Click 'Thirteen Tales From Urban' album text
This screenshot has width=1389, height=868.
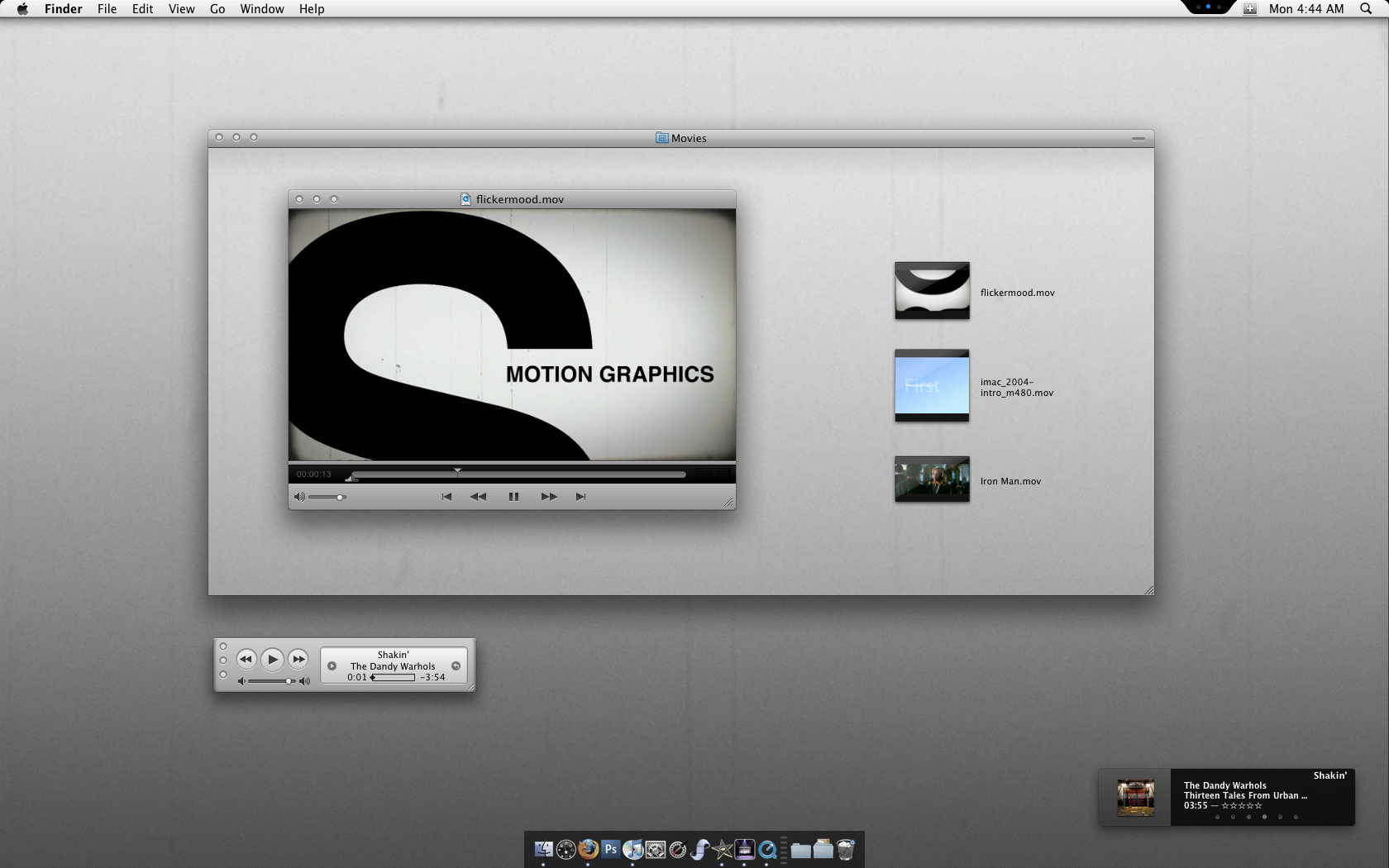[x=1245, y=795]
